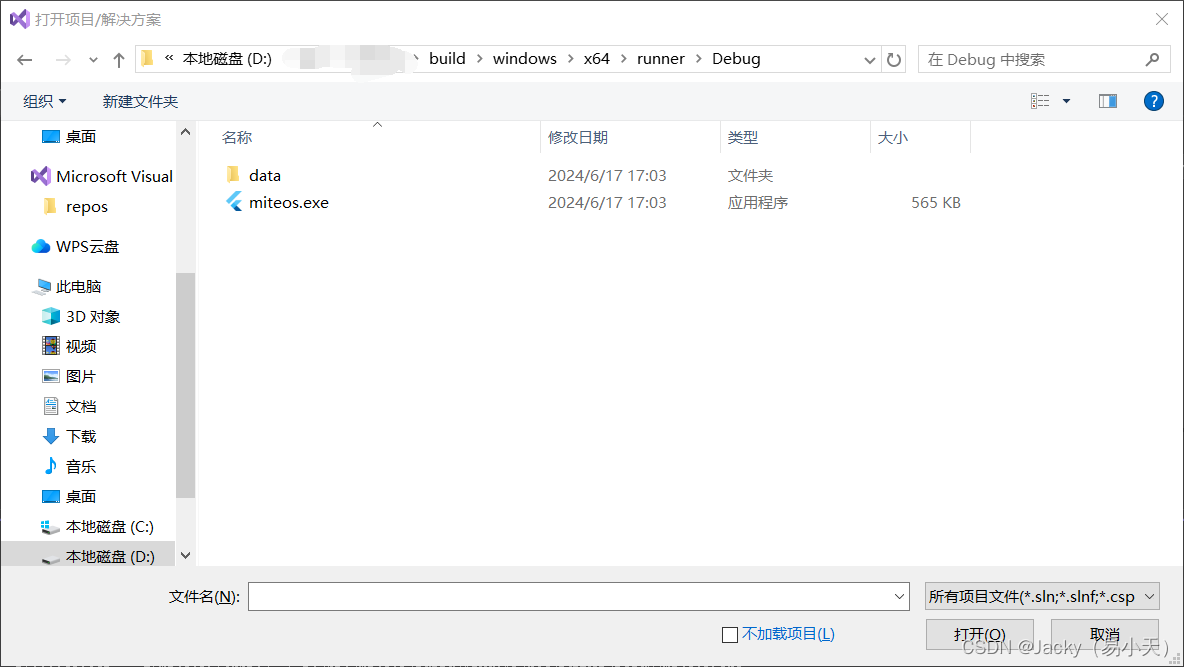The image size is (1184, 667).
Task: Open the data folder
Action: [x=265, y=175]
